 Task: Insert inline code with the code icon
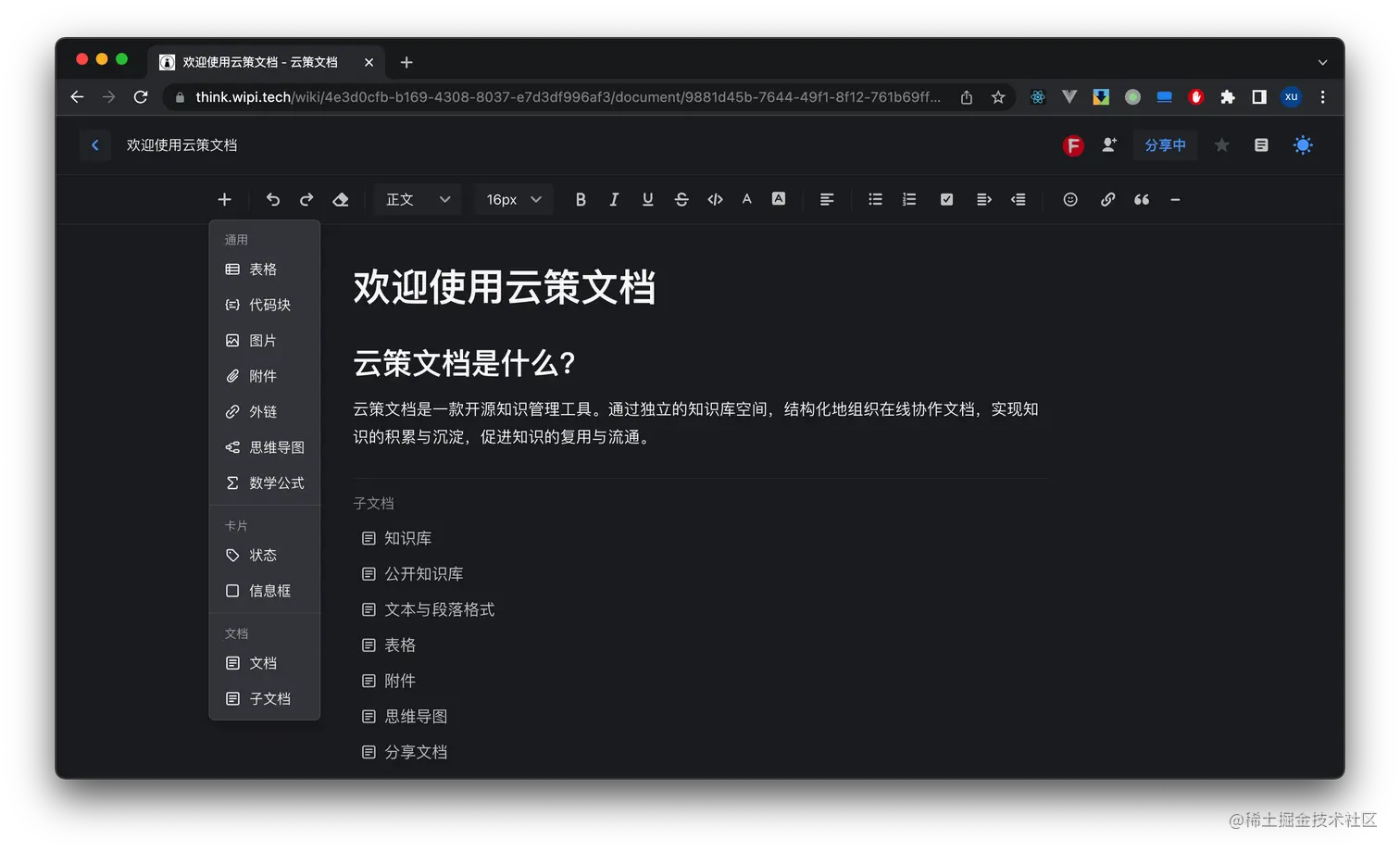click(714, 199)
